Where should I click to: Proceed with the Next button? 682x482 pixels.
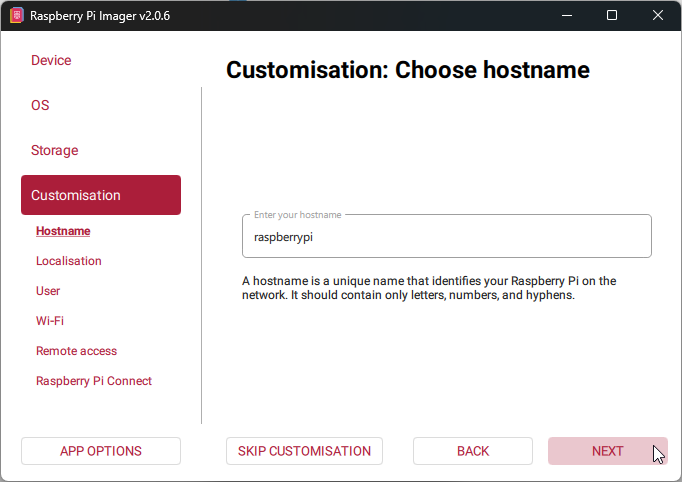[607, 451]
